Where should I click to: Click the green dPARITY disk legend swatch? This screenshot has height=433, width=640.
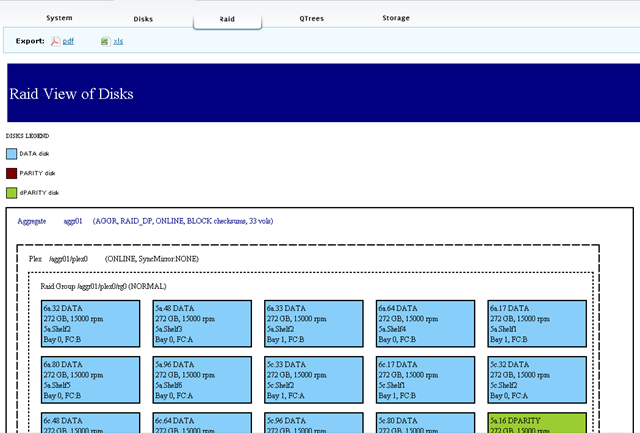12,192
